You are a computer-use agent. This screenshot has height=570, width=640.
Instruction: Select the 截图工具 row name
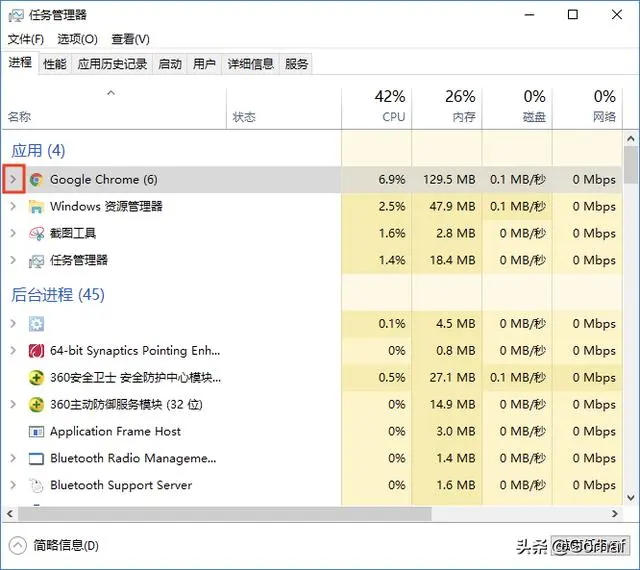(x=73, y=234)
